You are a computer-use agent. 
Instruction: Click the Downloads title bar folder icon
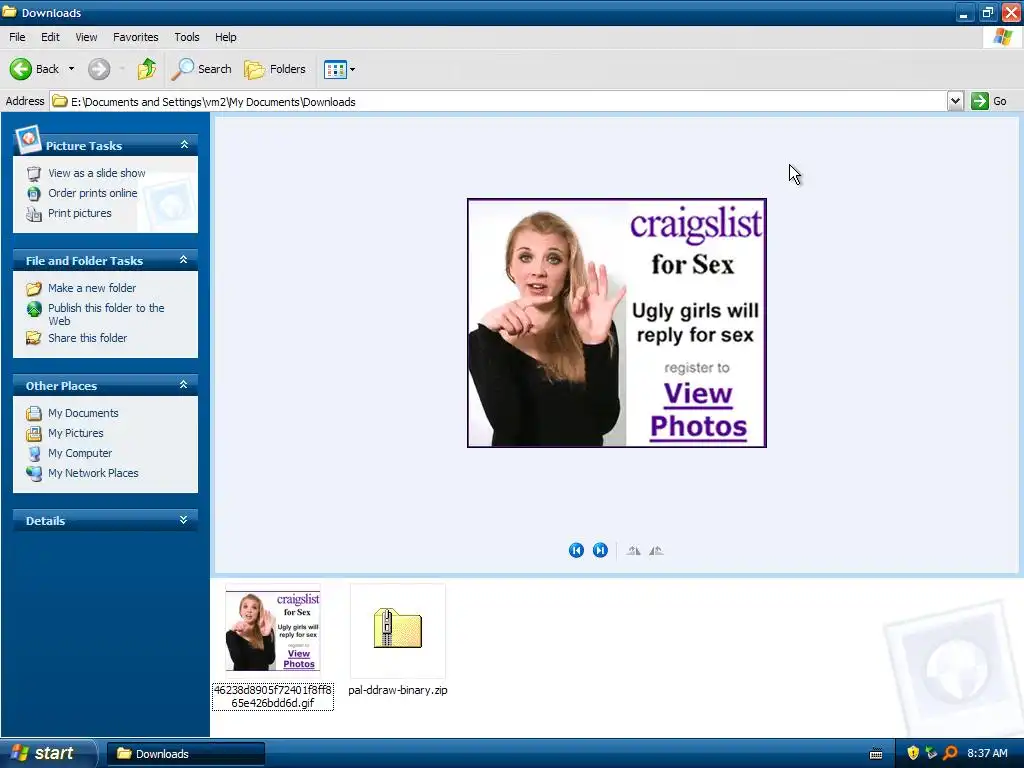point(10,12)
